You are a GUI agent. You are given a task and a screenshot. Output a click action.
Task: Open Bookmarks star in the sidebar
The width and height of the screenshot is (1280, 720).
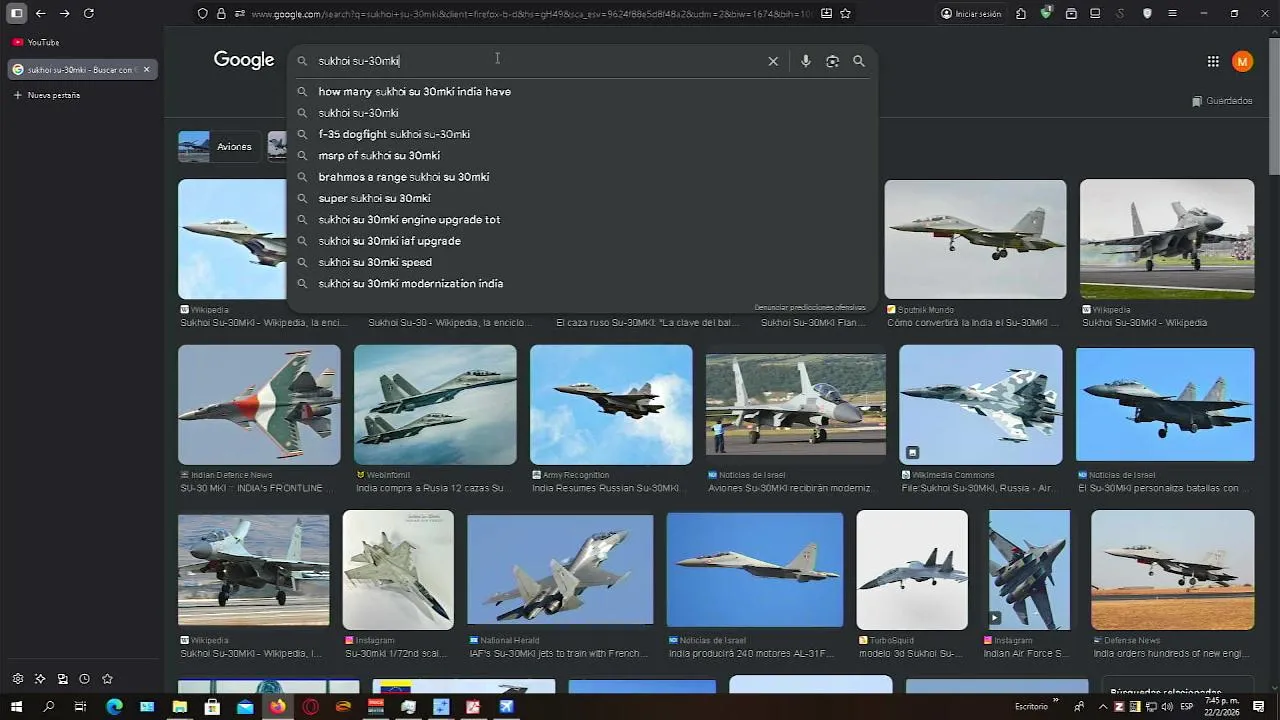click(x=107, y=679)
